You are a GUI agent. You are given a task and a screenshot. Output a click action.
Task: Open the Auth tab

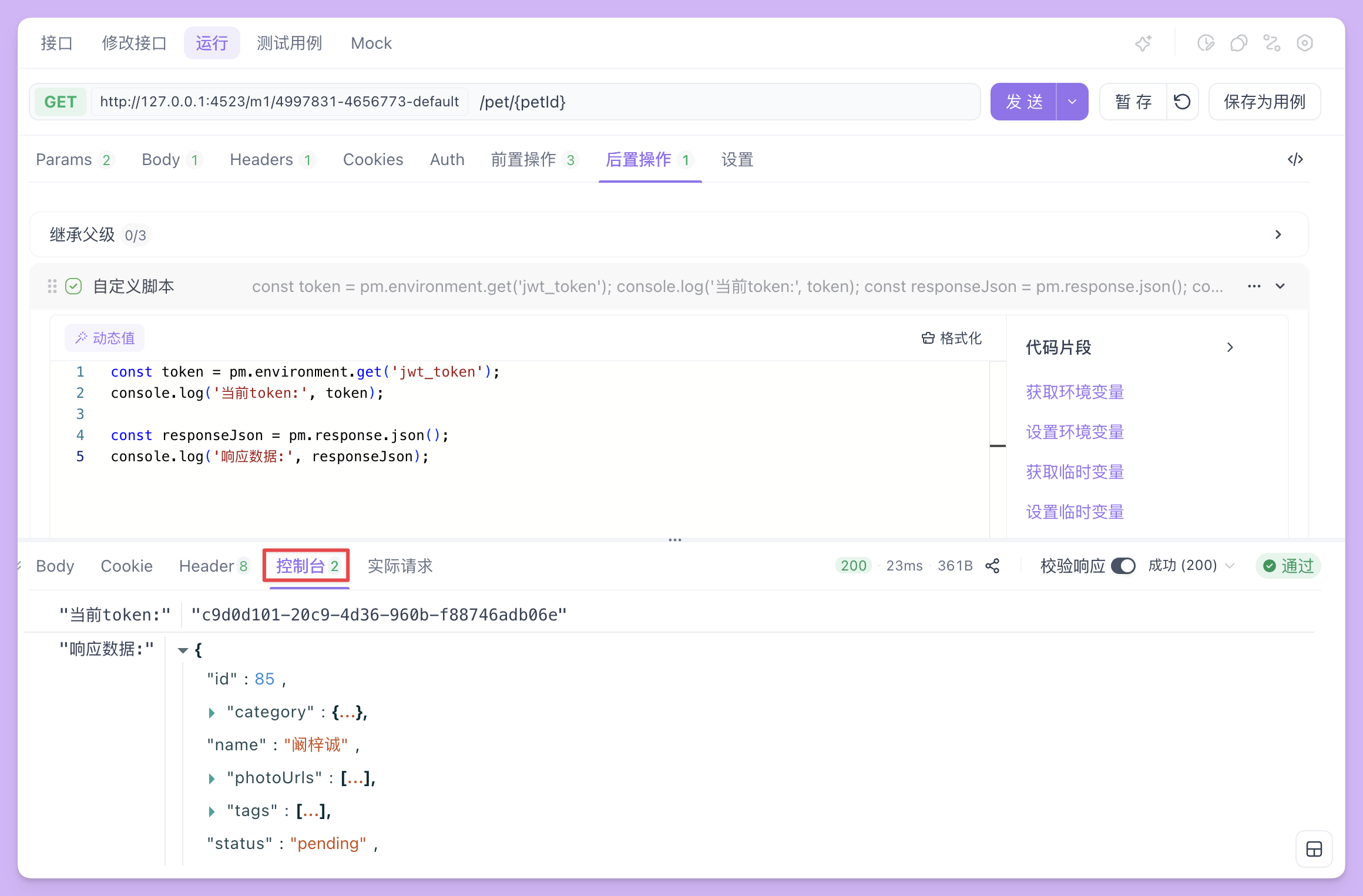click(x=447, y=159)
